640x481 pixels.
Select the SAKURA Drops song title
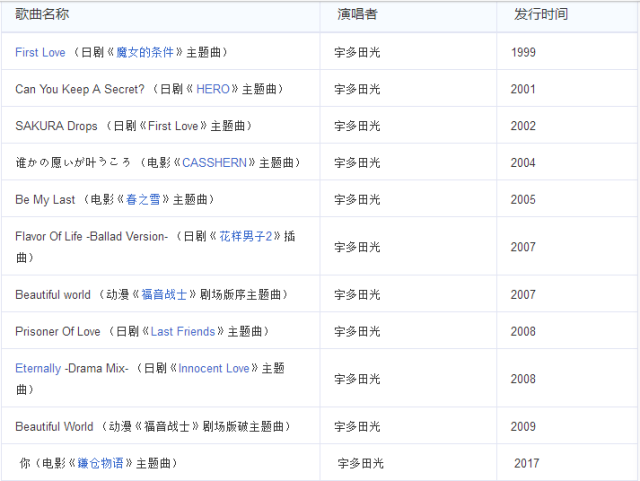56,126
